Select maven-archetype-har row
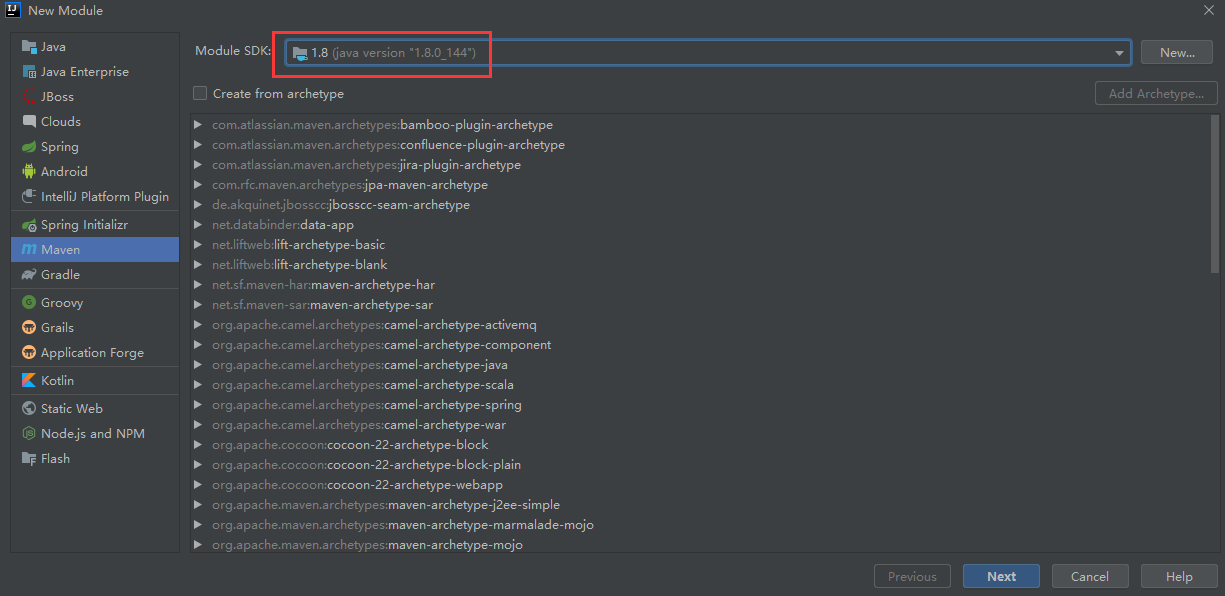 coord(700,285)
